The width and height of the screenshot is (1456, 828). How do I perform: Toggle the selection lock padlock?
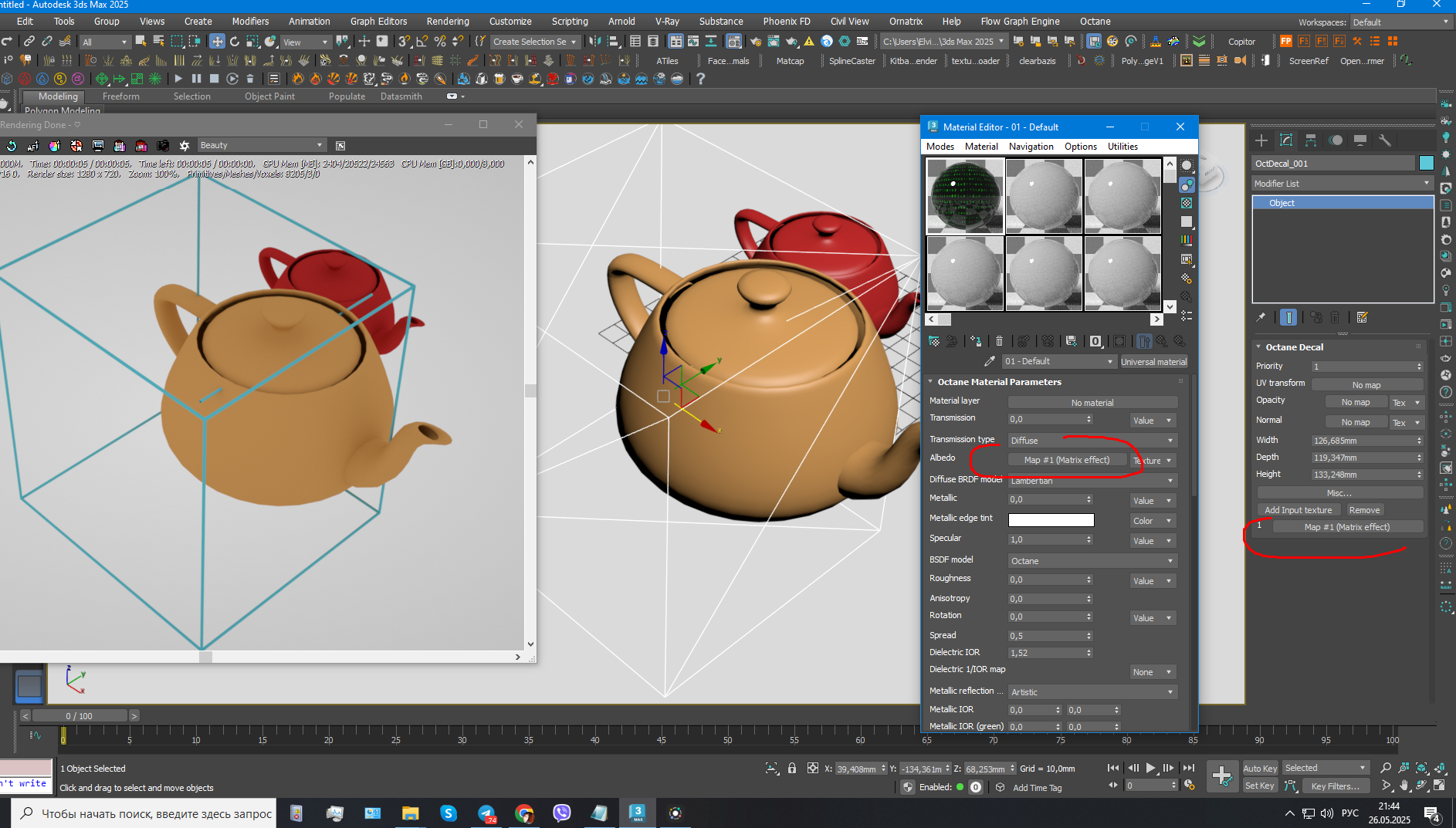coord(792,769)
